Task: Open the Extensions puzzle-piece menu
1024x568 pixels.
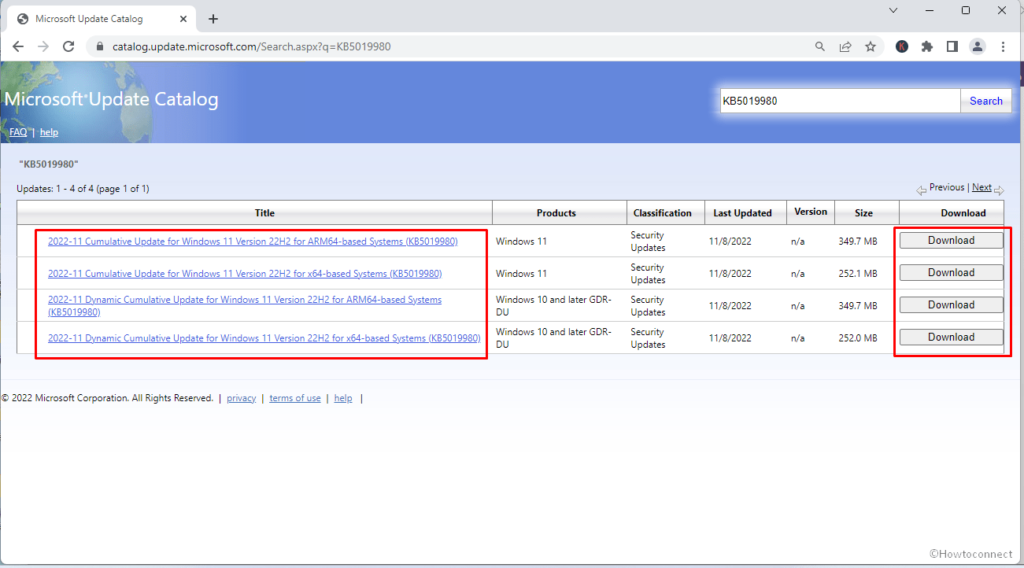Action: click(x=927, y=46)
